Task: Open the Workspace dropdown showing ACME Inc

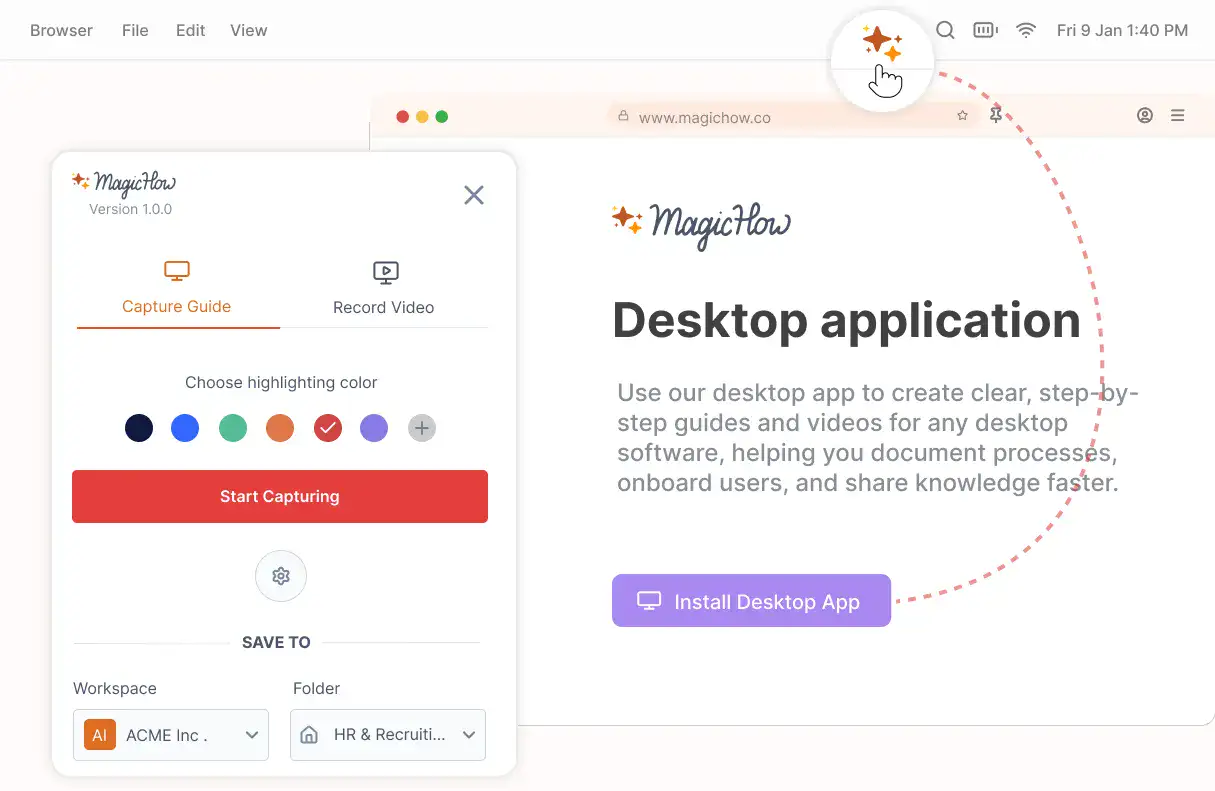Action: [x=170, y=734]
